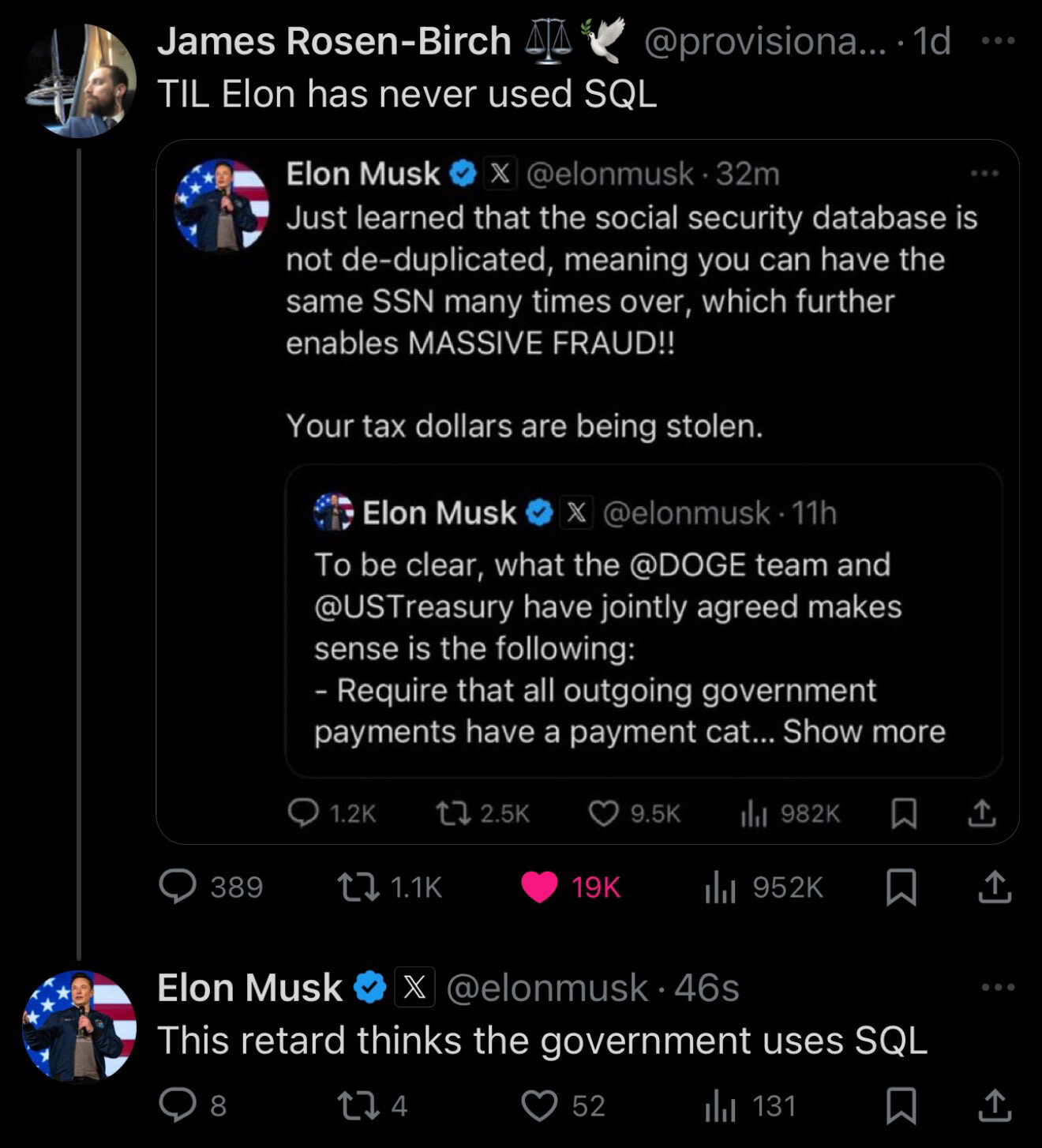
Task: Share James Rosen-Birch's post
Action: pos(994,887)
